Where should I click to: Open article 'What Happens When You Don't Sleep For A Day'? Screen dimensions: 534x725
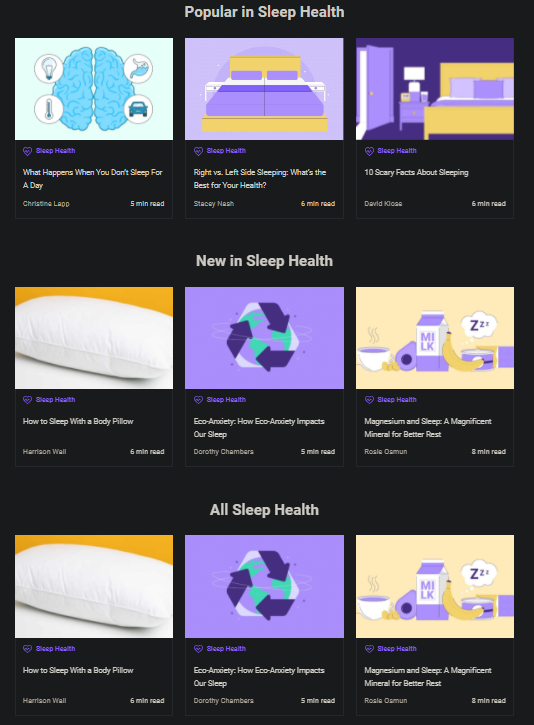[x=92, y=178]
